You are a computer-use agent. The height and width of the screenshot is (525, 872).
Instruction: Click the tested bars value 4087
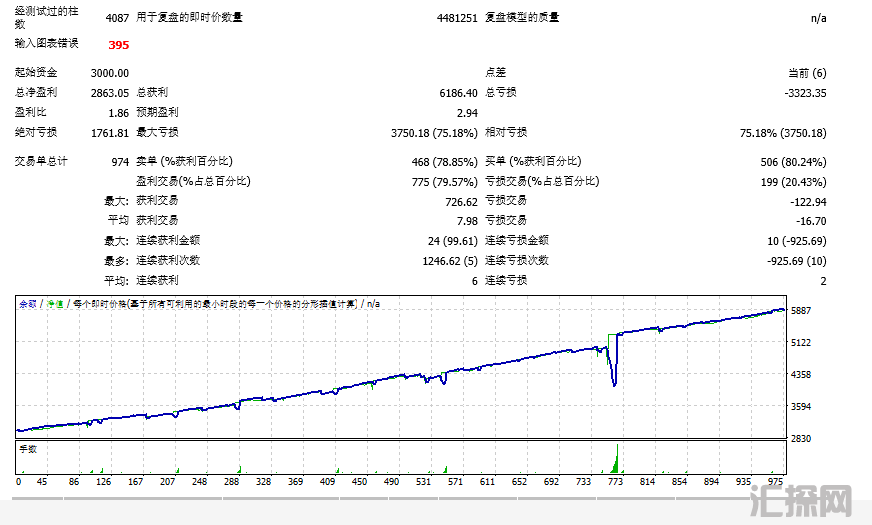116,18
